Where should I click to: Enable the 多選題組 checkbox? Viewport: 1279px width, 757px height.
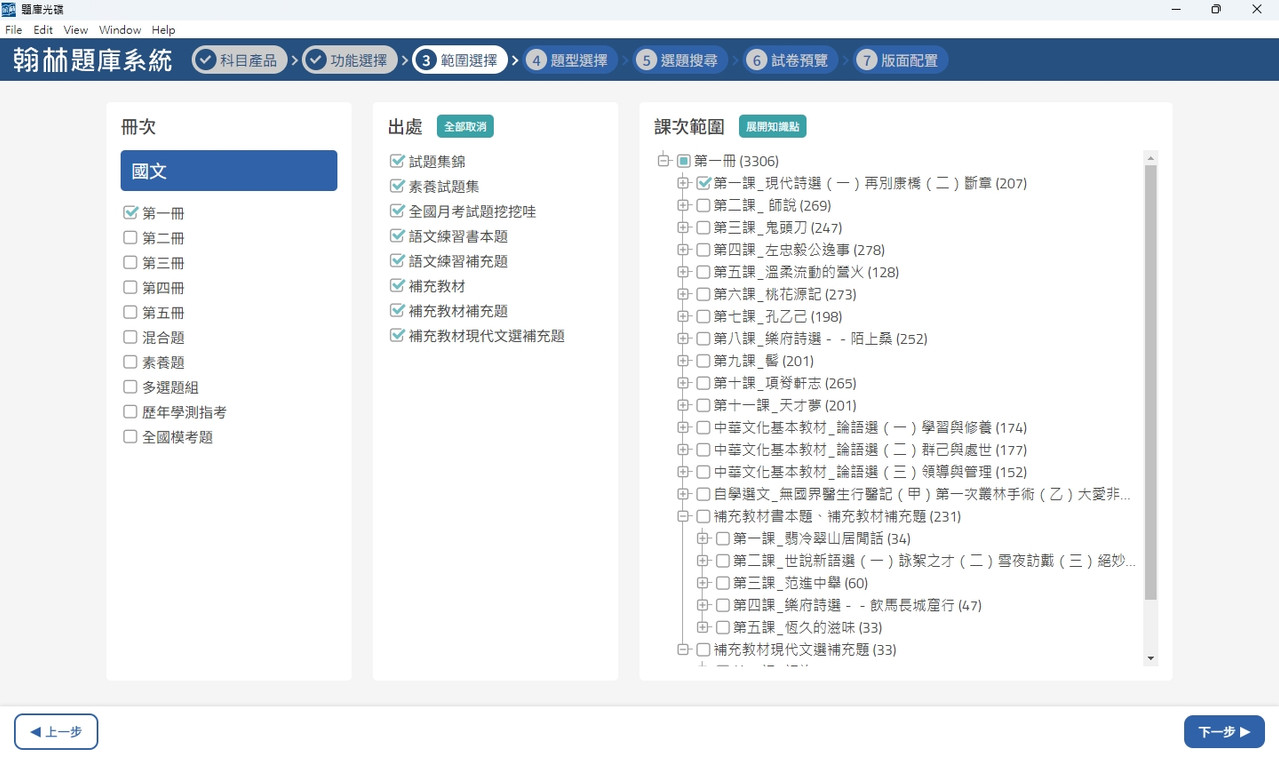click(x=130, y=387)
